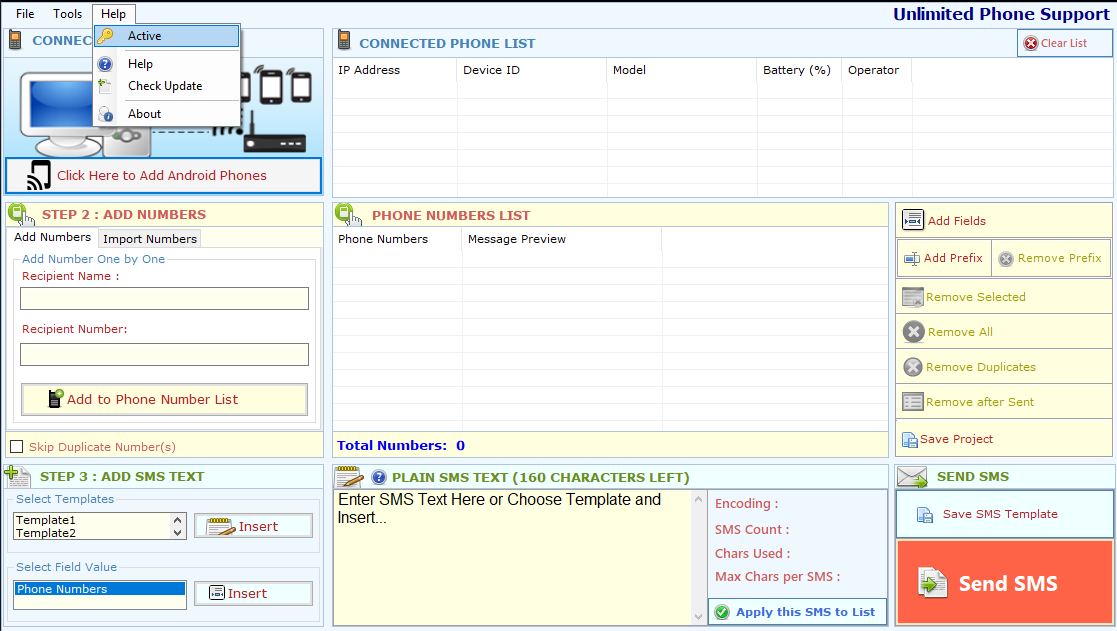
Task: Click the Save Project disk icon
Action: (x=910, y=439)
